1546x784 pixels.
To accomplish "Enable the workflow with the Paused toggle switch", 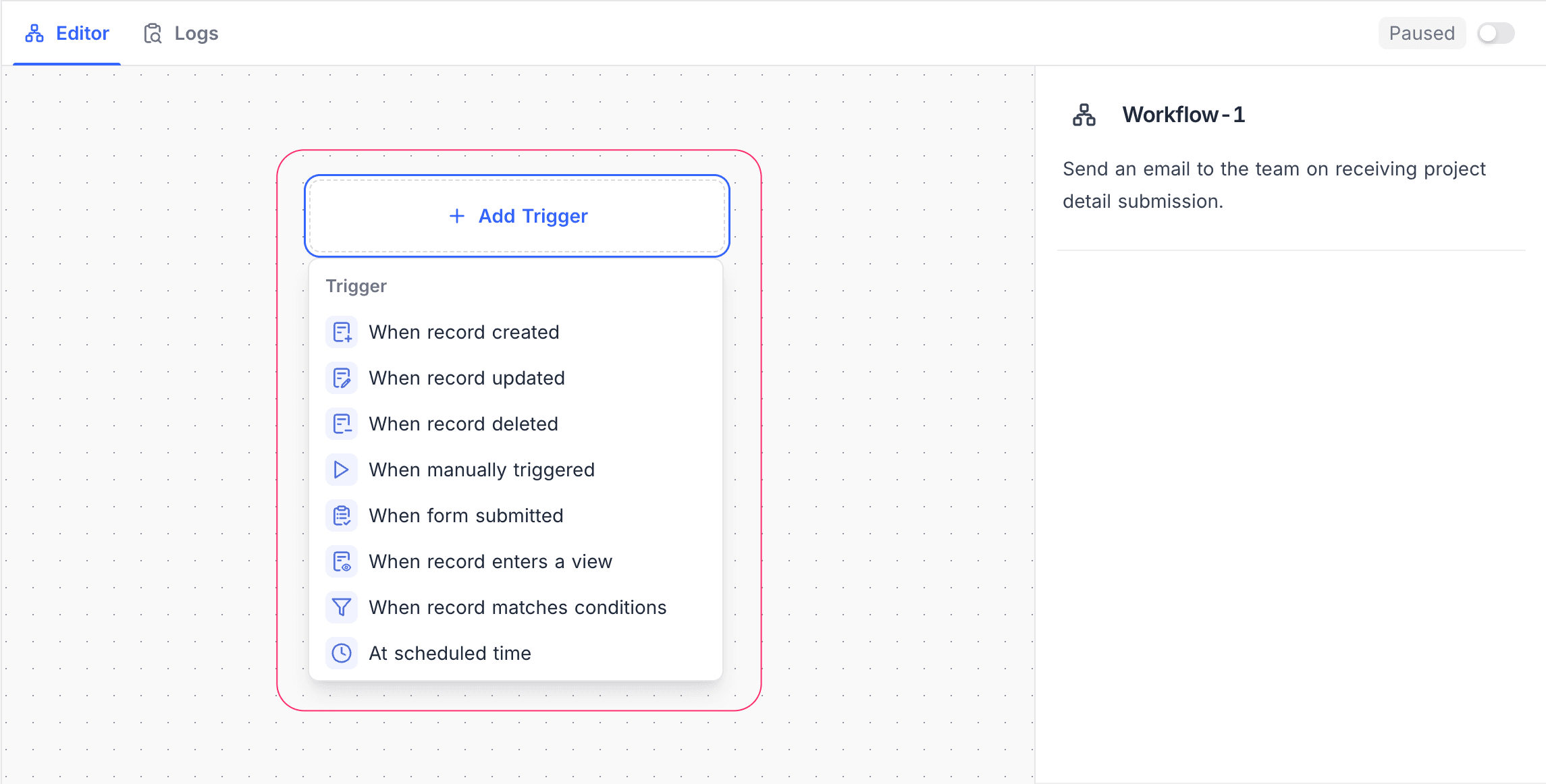I will point(1495,33).
